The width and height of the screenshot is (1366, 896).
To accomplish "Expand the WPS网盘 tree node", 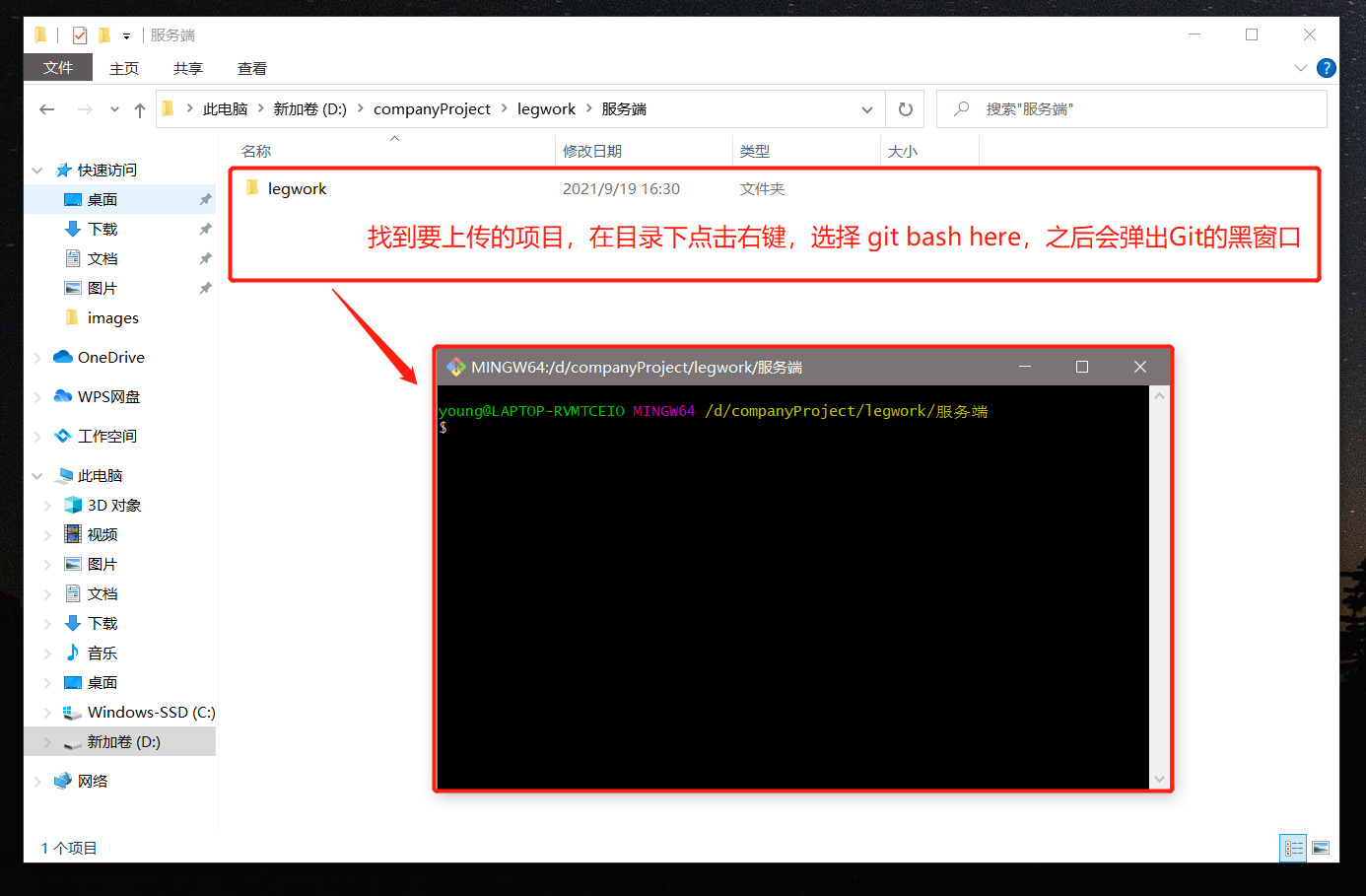I will [37, 397].
